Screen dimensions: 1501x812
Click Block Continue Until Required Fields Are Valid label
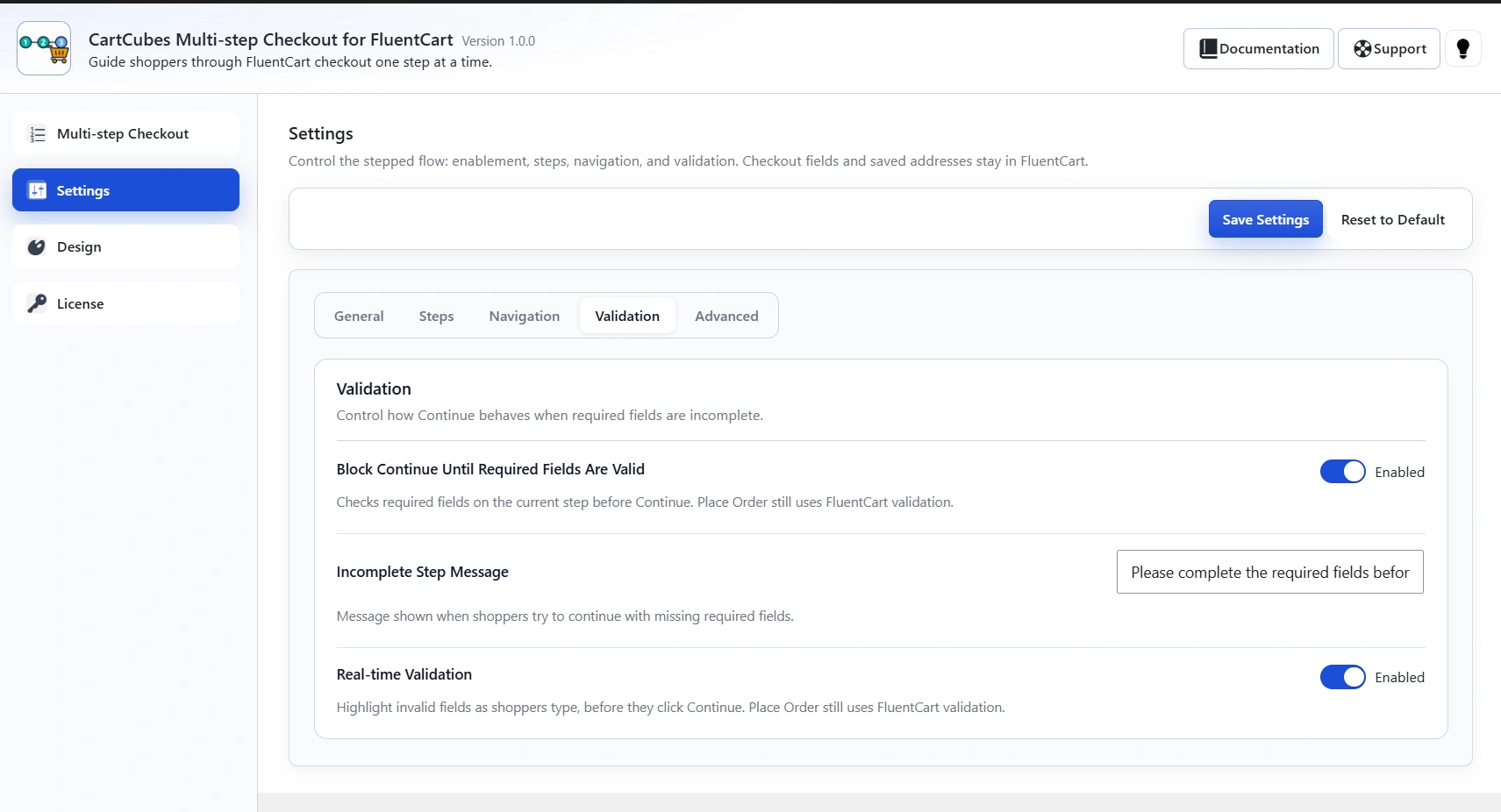pyautogui.click(x=490, y=469)
